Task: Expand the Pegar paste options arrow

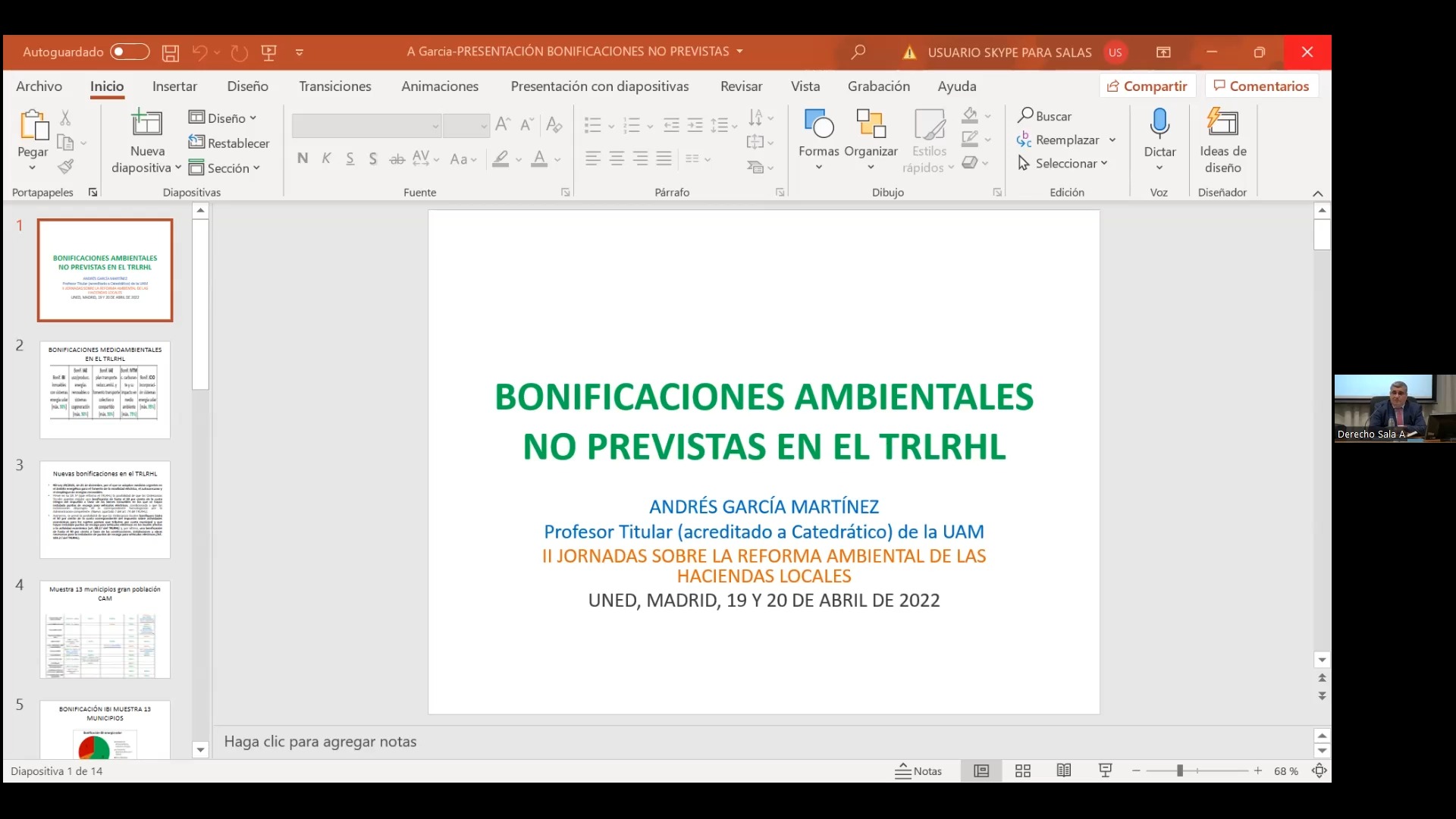Action: (33, 168)
